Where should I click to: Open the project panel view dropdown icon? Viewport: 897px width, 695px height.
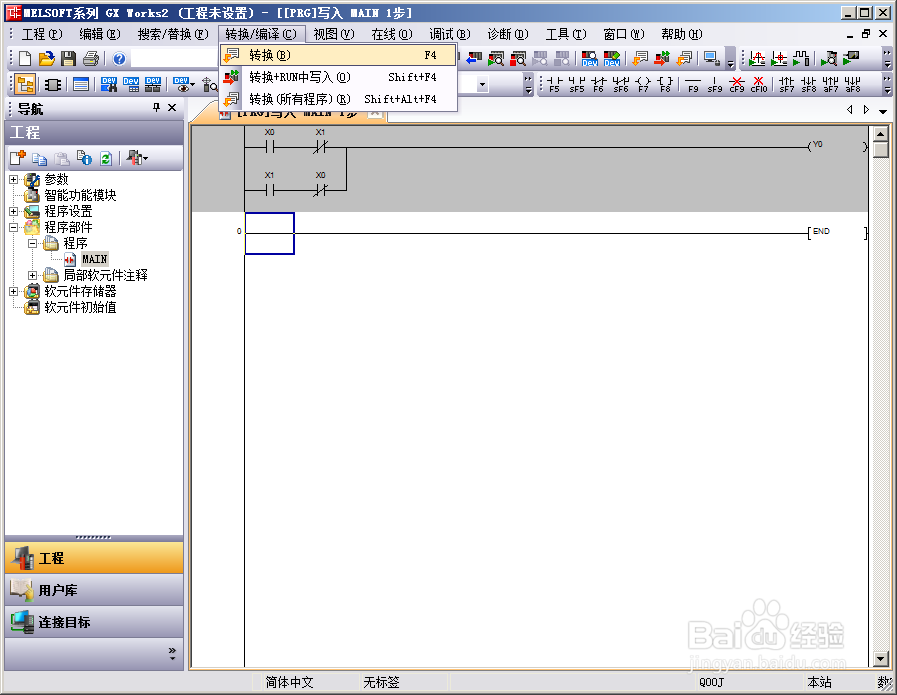(137, 158)
